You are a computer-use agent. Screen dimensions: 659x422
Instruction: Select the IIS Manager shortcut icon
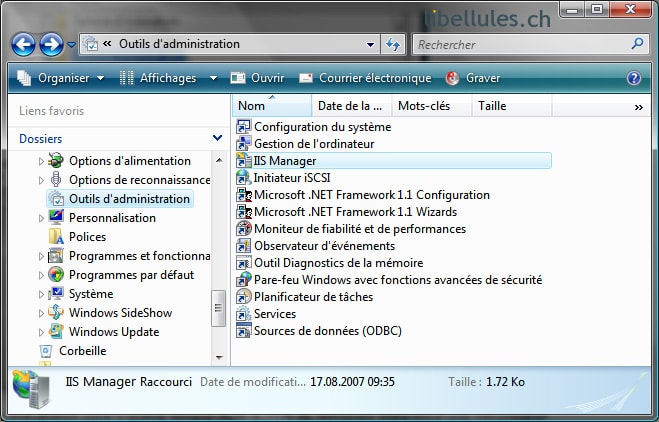(x=243, y=161)
